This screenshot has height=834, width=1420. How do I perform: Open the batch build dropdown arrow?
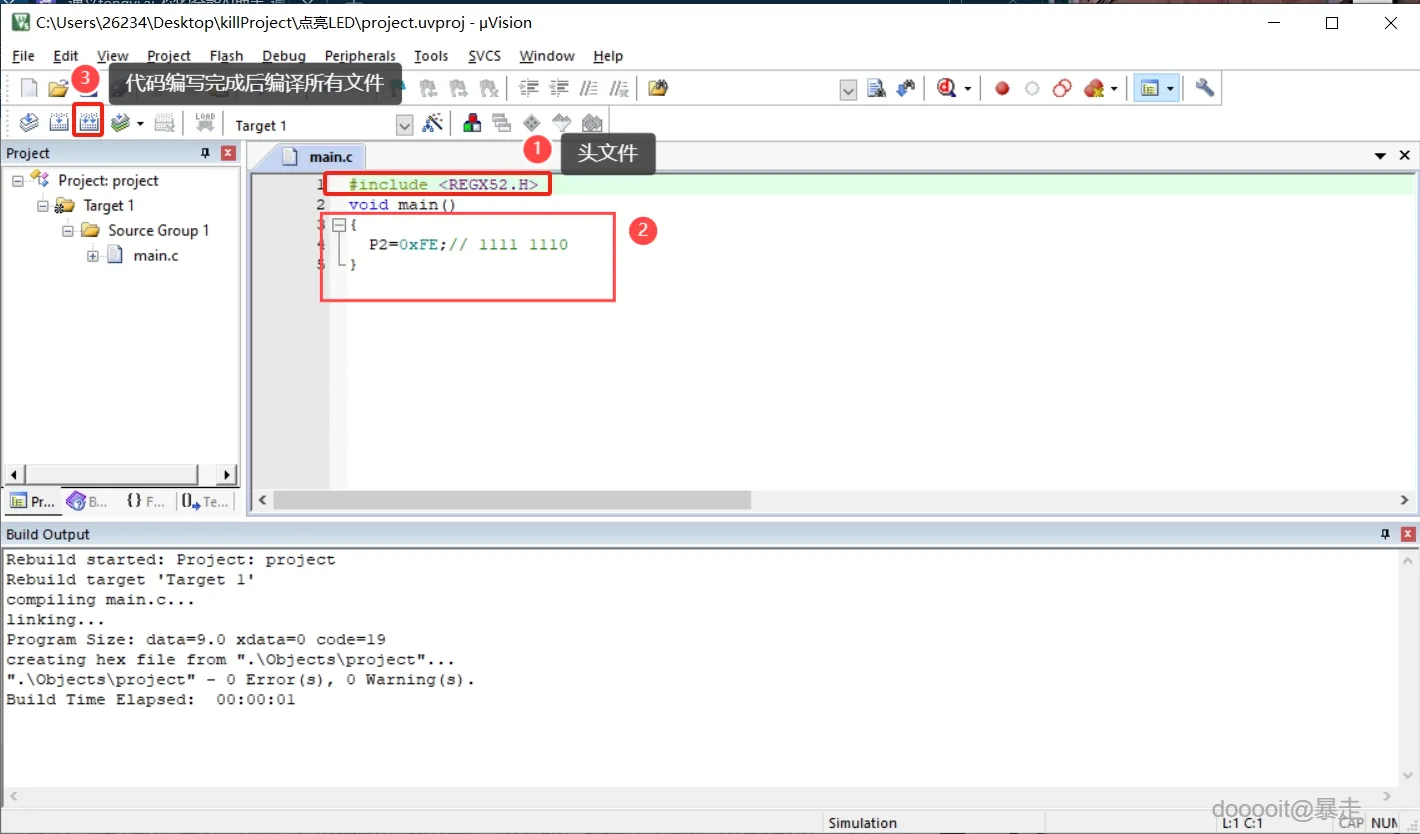click(x=140, y=123)
